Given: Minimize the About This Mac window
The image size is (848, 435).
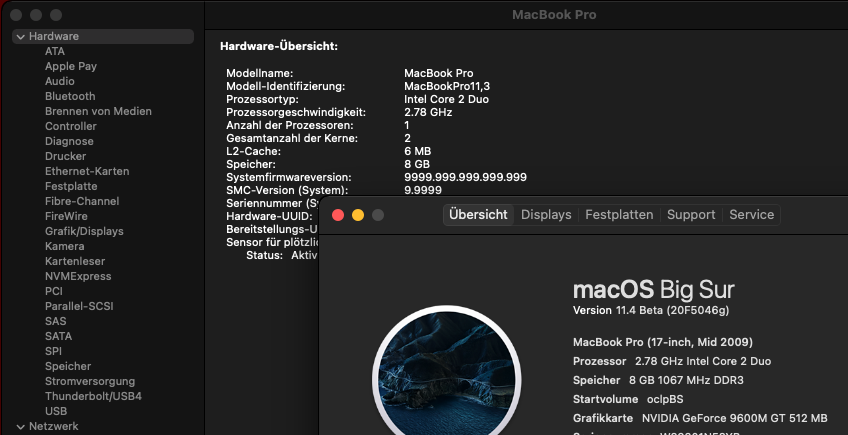Looking at the screenshot, I should (x=358, y=215).
